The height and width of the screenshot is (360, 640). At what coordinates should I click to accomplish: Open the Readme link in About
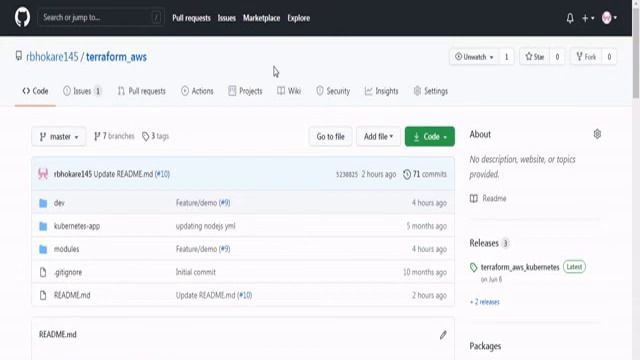tap(488, 198)
